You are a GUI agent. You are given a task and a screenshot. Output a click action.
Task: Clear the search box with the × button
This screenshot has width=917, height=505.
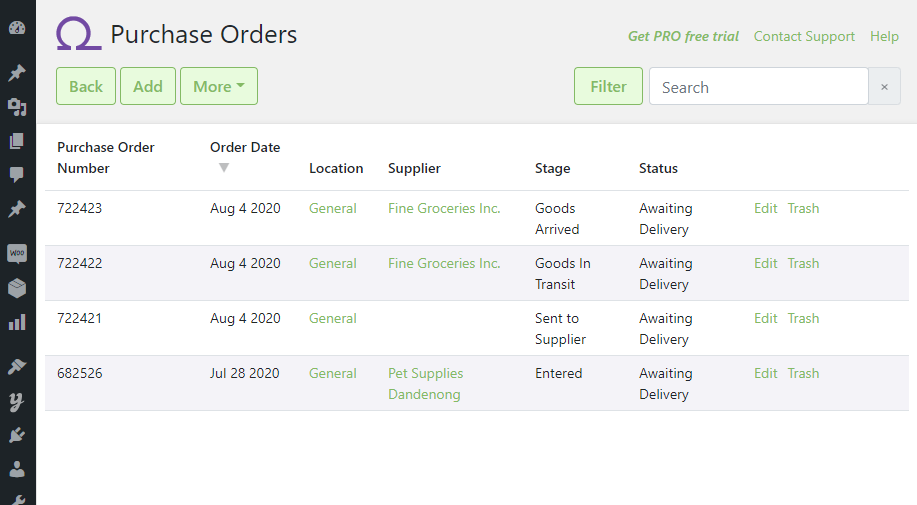tap(884, 87)
